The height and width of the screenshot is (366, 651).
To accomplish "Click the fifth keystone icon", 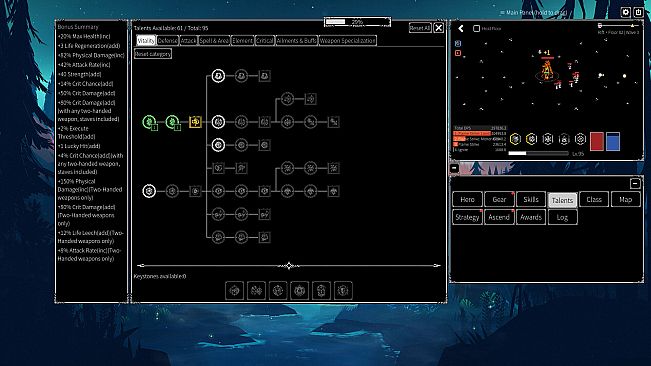I will click(321, 290).
